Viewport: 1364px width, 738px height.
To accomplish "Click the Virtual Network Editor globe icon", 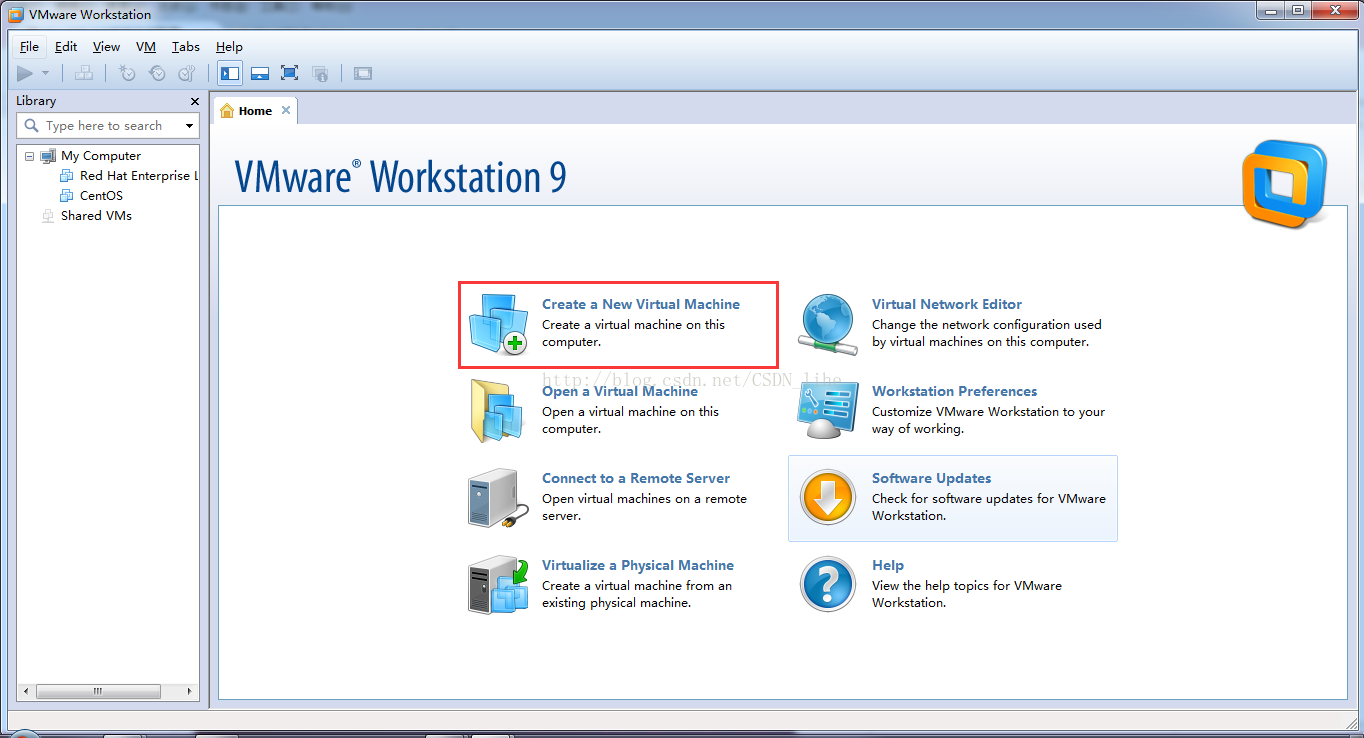I will [x=827, y=324].
